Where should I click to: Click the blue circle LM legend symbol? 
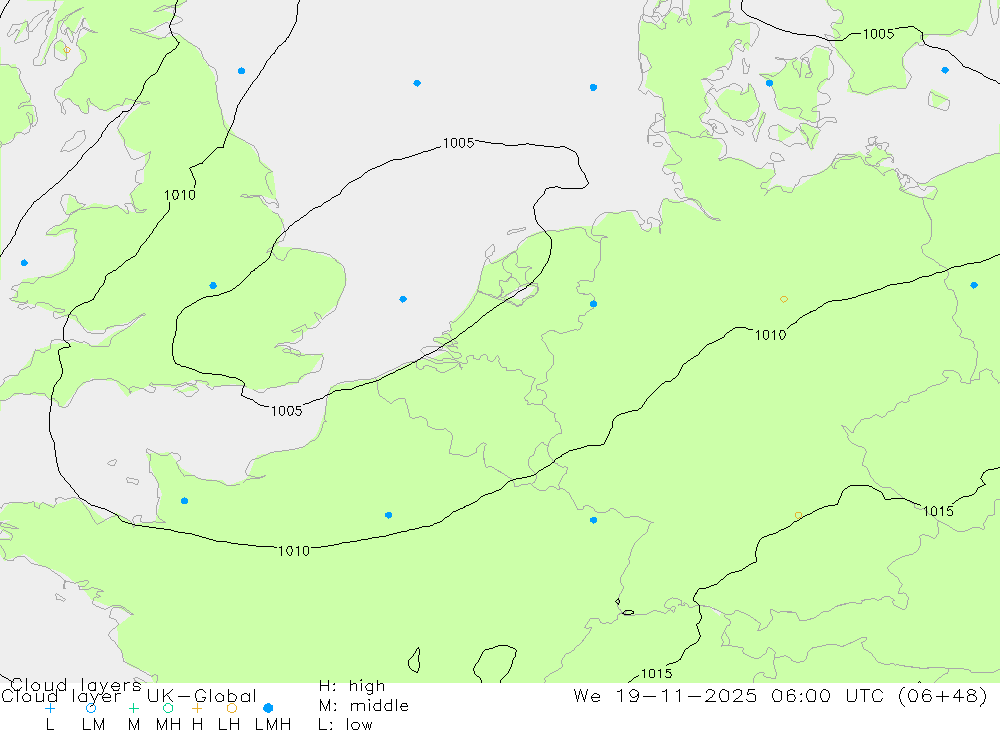91,708
